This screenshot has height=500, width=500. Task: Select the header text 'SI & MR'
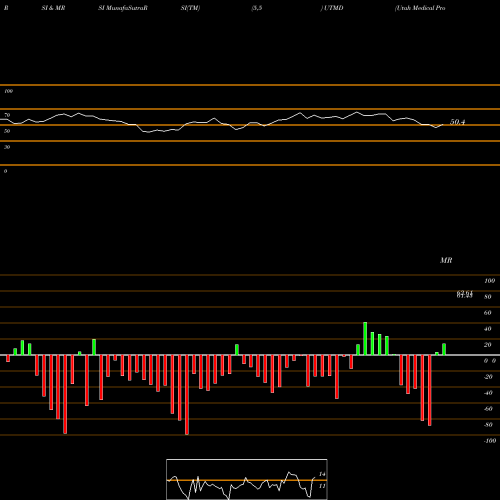[x=53, y=8]
